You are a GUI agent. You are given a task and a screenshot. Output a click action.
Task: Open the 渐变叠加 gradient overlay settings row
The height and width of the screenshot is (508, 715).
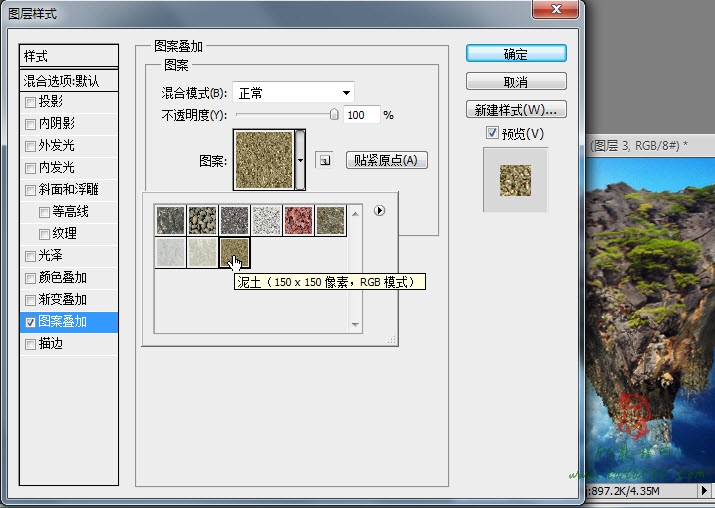[x=69, y=300]
